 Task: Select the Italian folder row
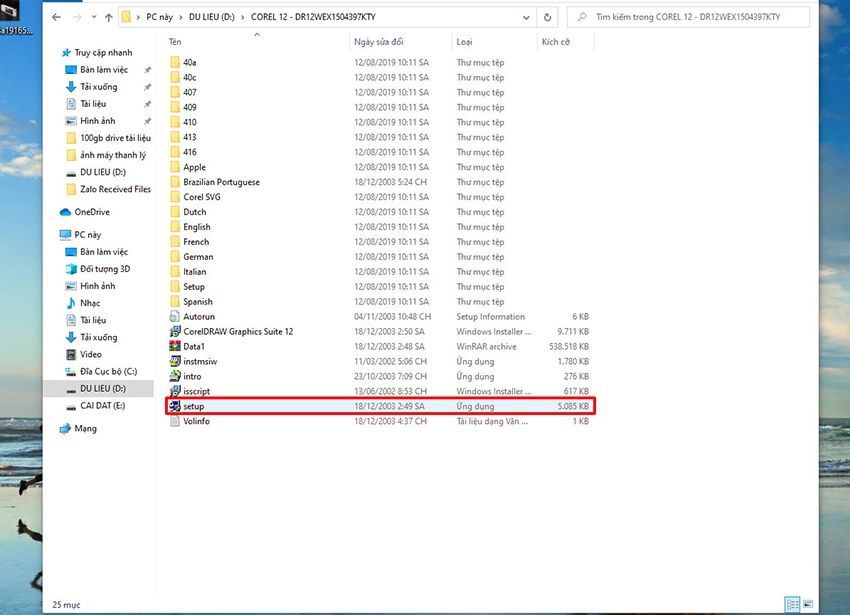379,272
